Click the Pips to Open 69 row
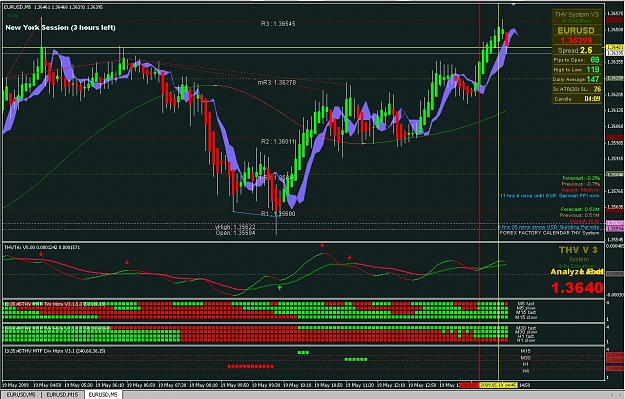625x399 pixels. click(576, 60)
